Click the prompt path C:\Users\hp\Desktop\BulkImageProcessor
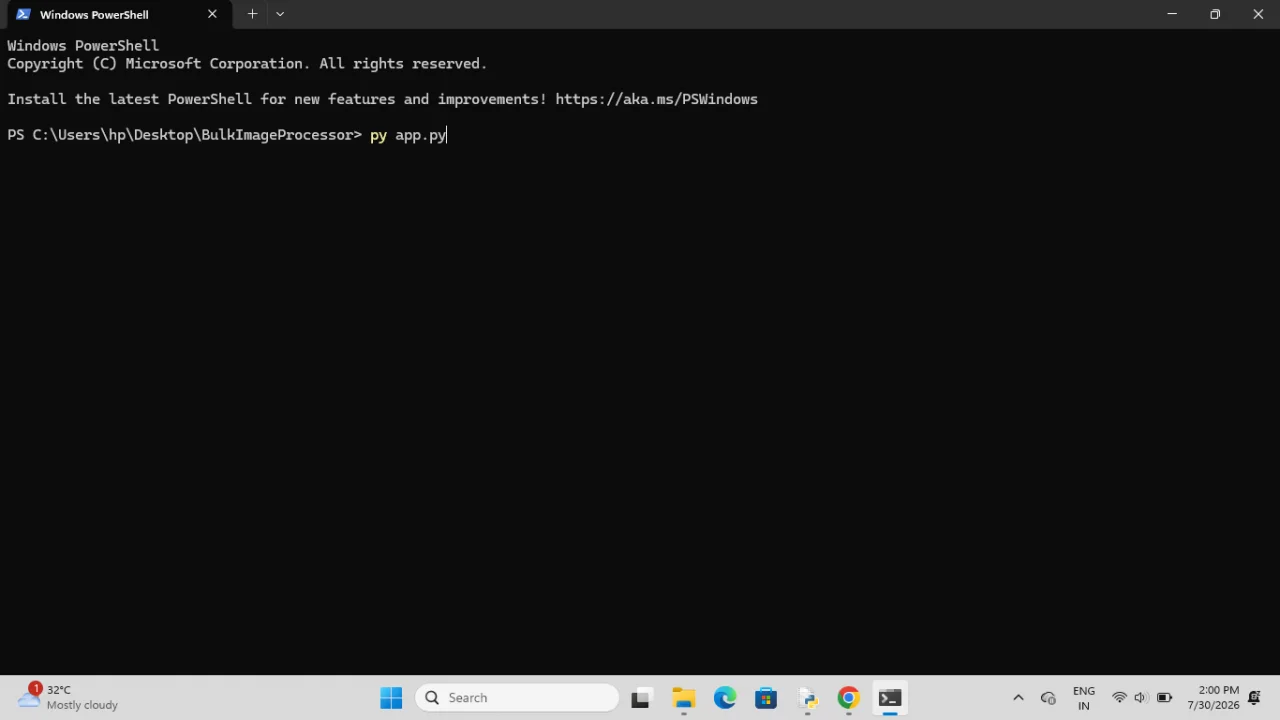1280x720 pixels. click(x=193, y=135)
